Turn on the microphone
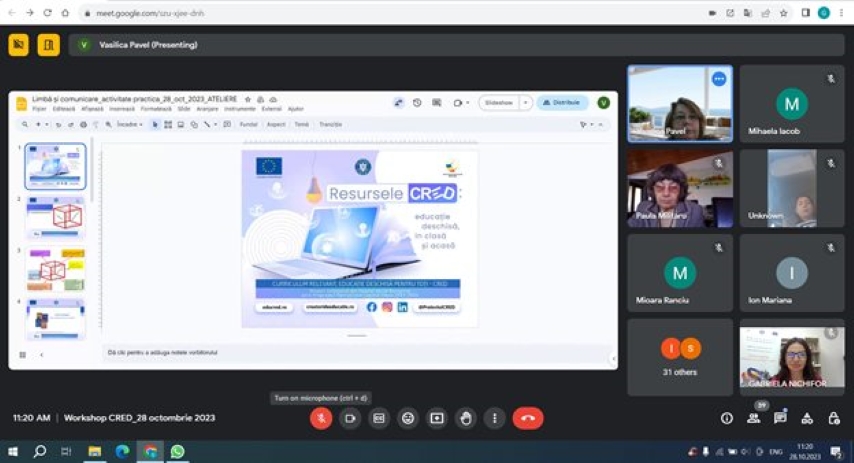The image size is (854, 463). click(x=321, y=418)
